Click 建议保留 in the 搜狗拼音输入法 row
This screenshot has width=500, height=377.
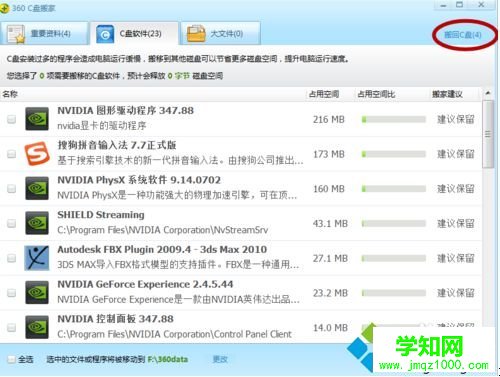[x=456, y=154]
